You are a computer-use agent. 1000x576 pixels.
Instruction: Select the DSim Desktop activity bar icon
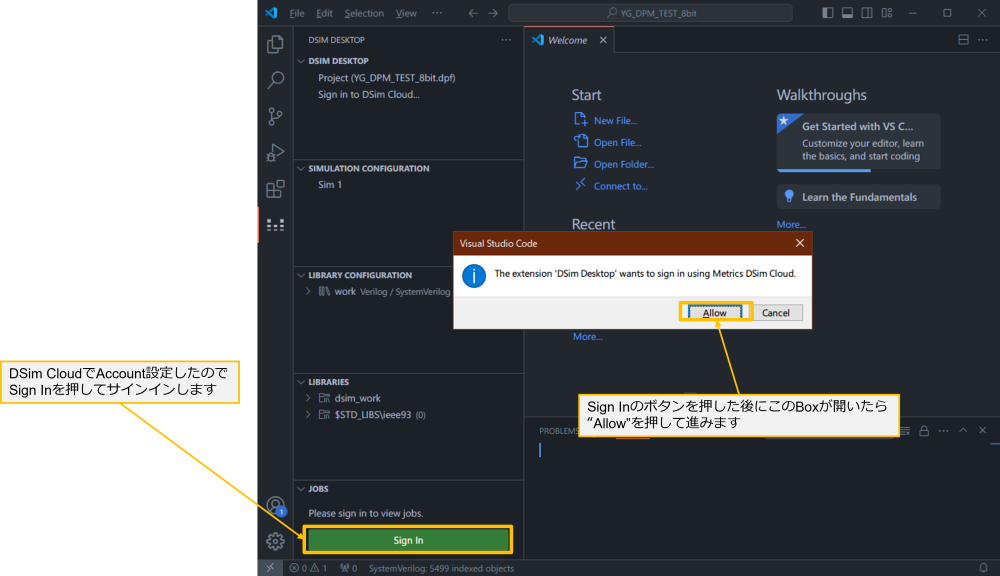tap(275, 225)
